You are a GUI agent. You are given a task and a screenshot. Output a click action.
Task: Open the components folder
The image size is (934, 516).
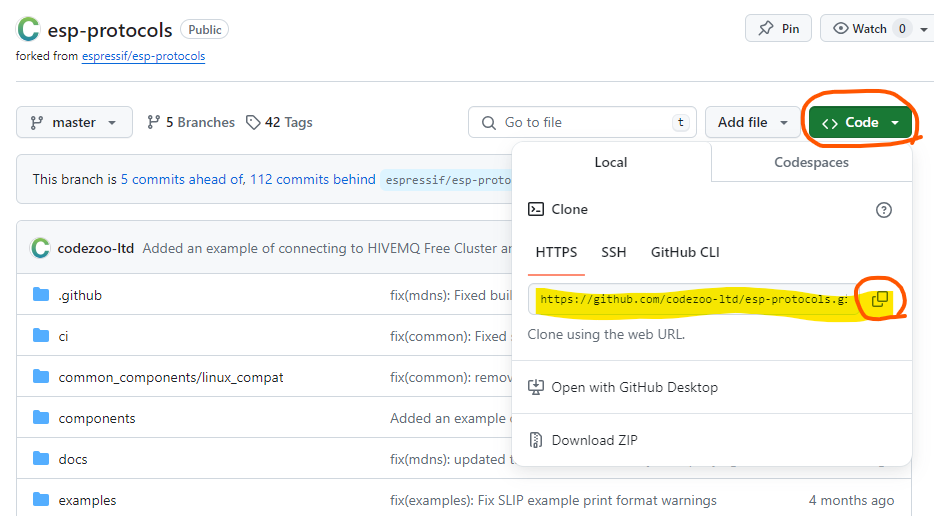click(x=97, y=419)
